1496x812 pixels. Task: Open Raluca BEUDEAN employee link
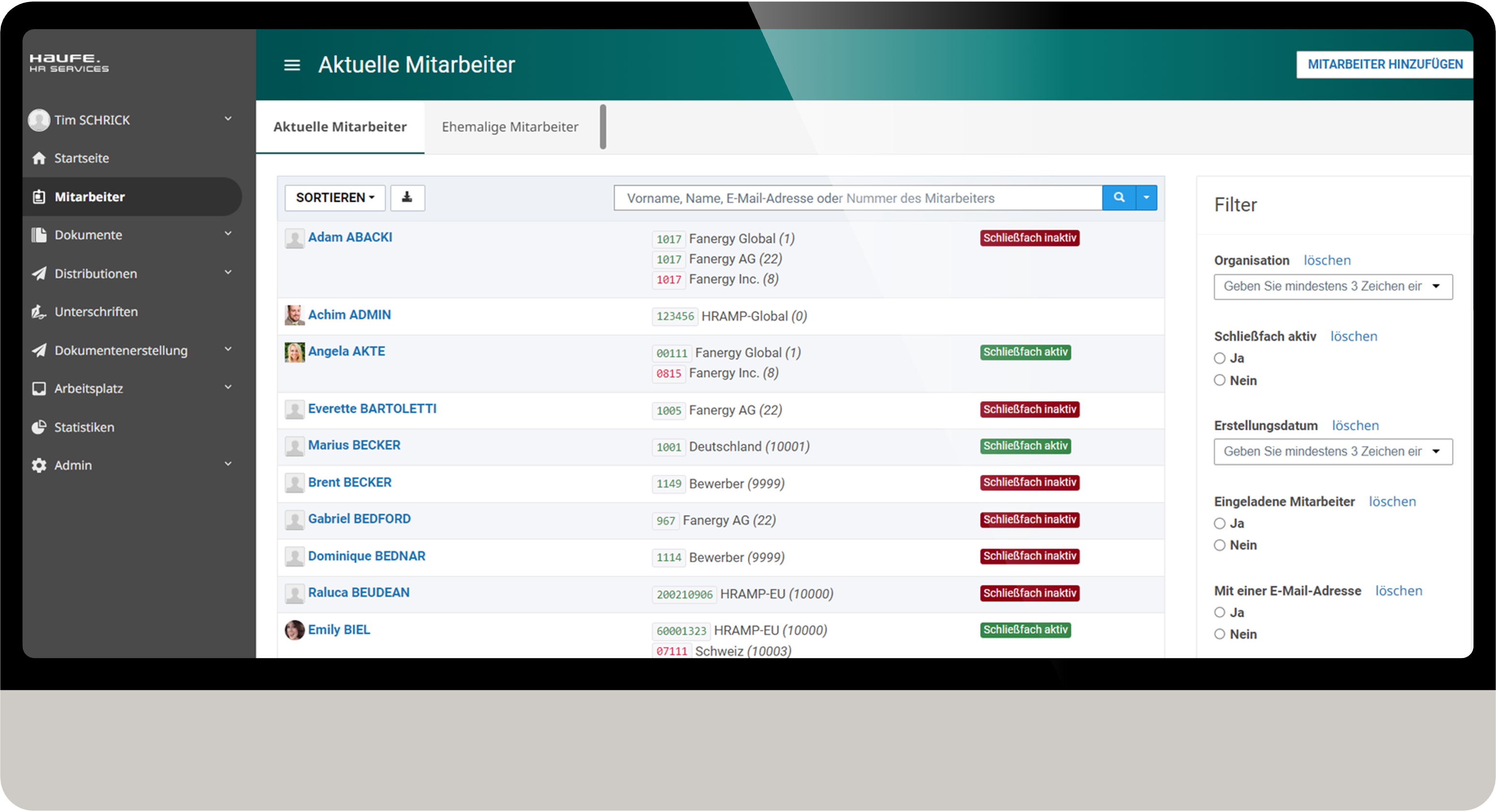click(358, 593)
